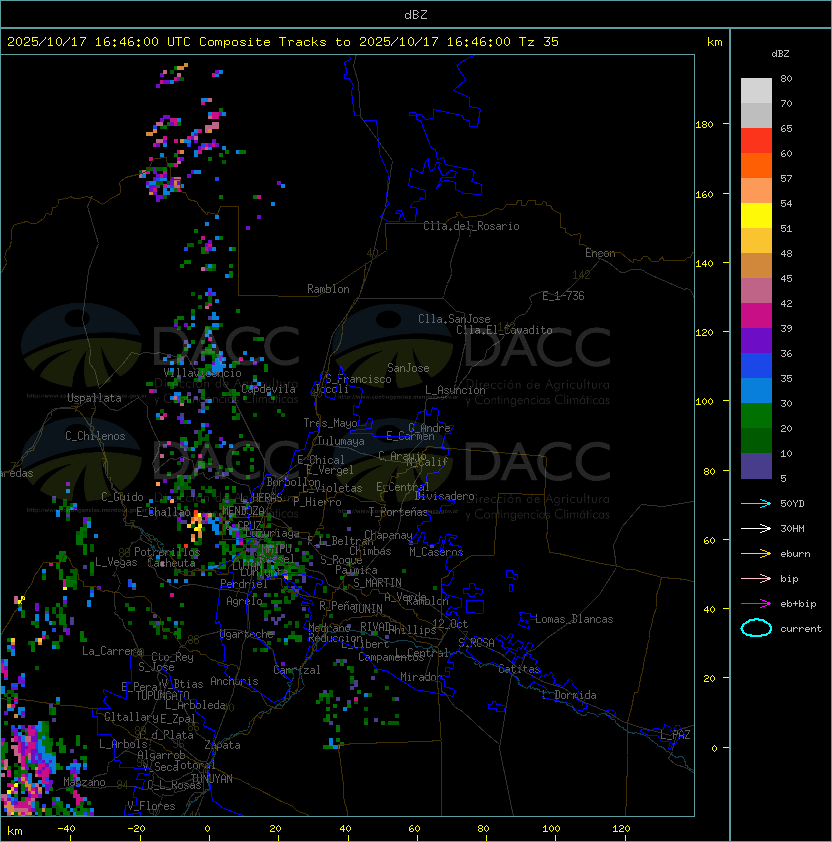Pick the bright green swatch below 30 dBZ

click(756, 416)
